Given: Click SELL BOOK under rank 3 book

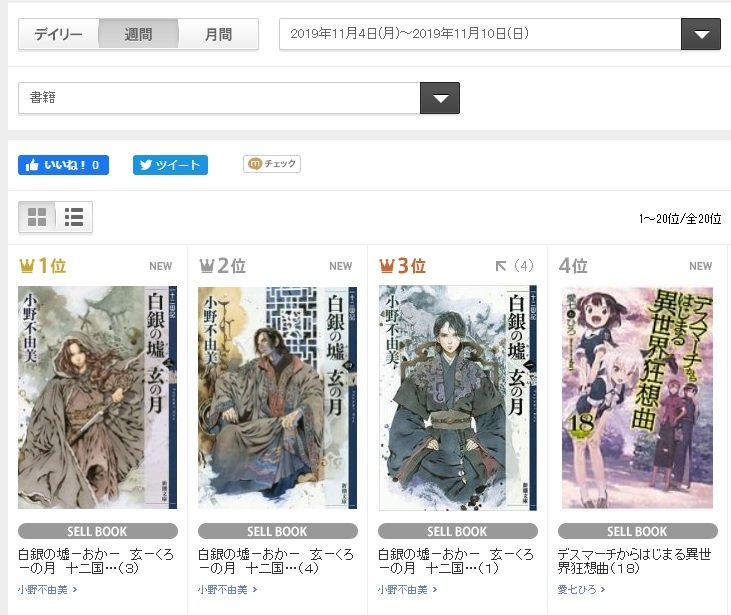Looking at the screenshot, I should click(457, 531).
